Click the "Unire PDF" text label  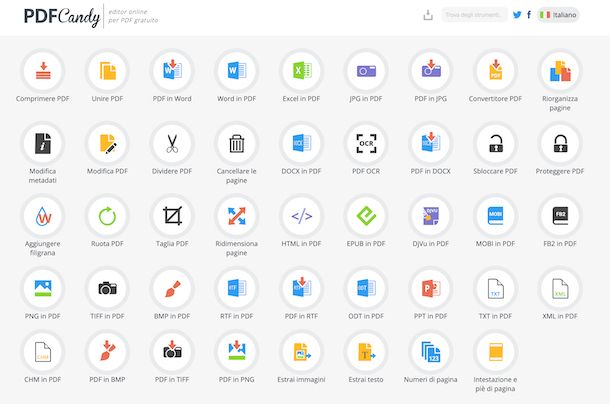tap(107, 99)
